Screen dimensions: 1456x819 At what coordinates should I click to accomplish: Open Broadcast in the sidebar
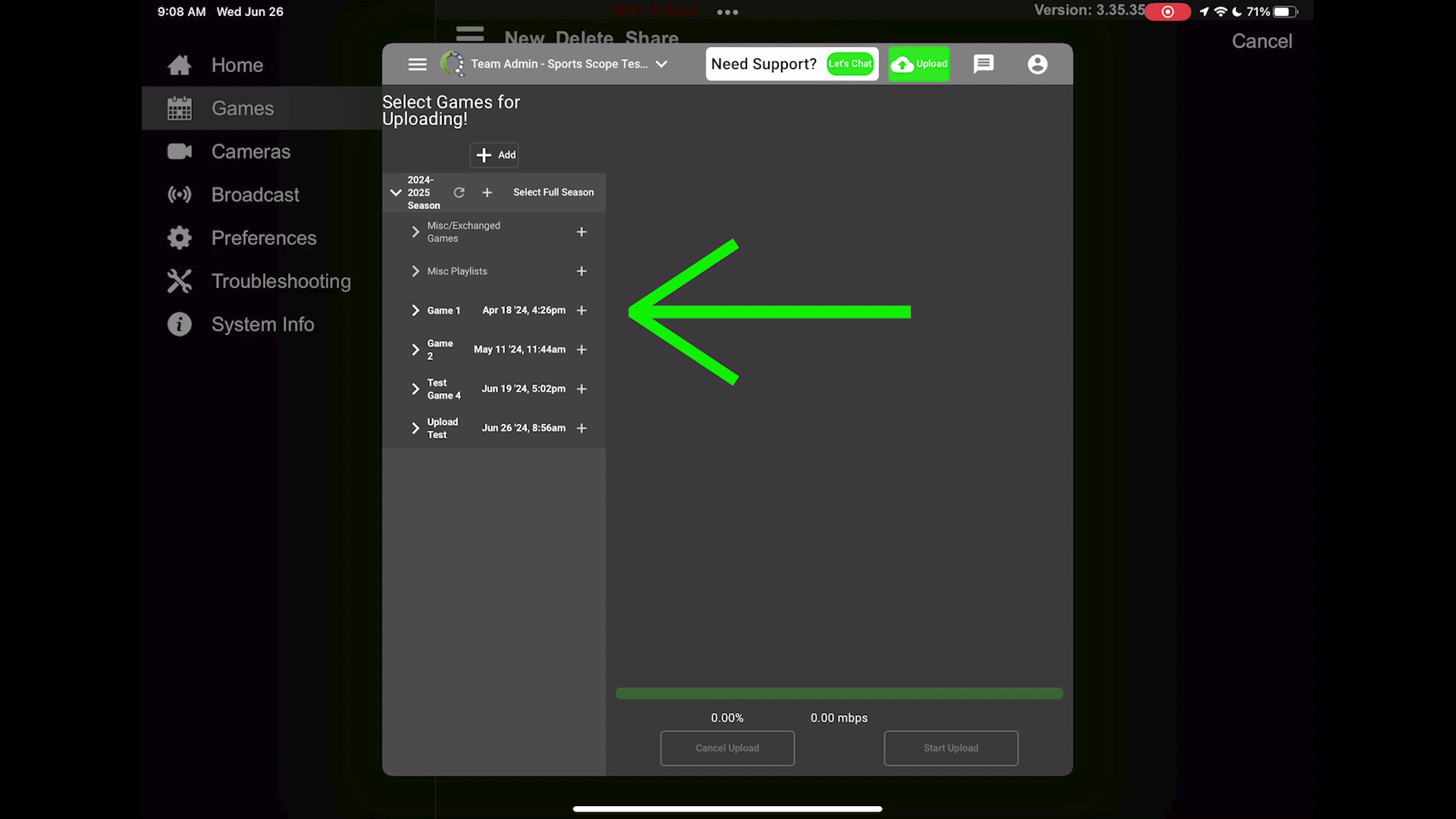click(262, 195)
